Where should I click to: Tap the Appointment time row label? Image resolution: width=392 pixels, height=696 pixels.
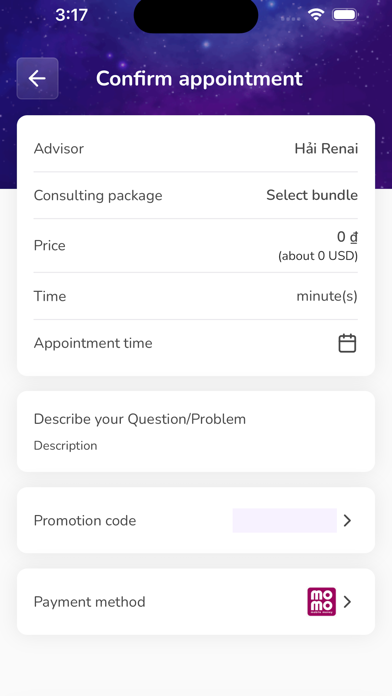tap(93, 343)
